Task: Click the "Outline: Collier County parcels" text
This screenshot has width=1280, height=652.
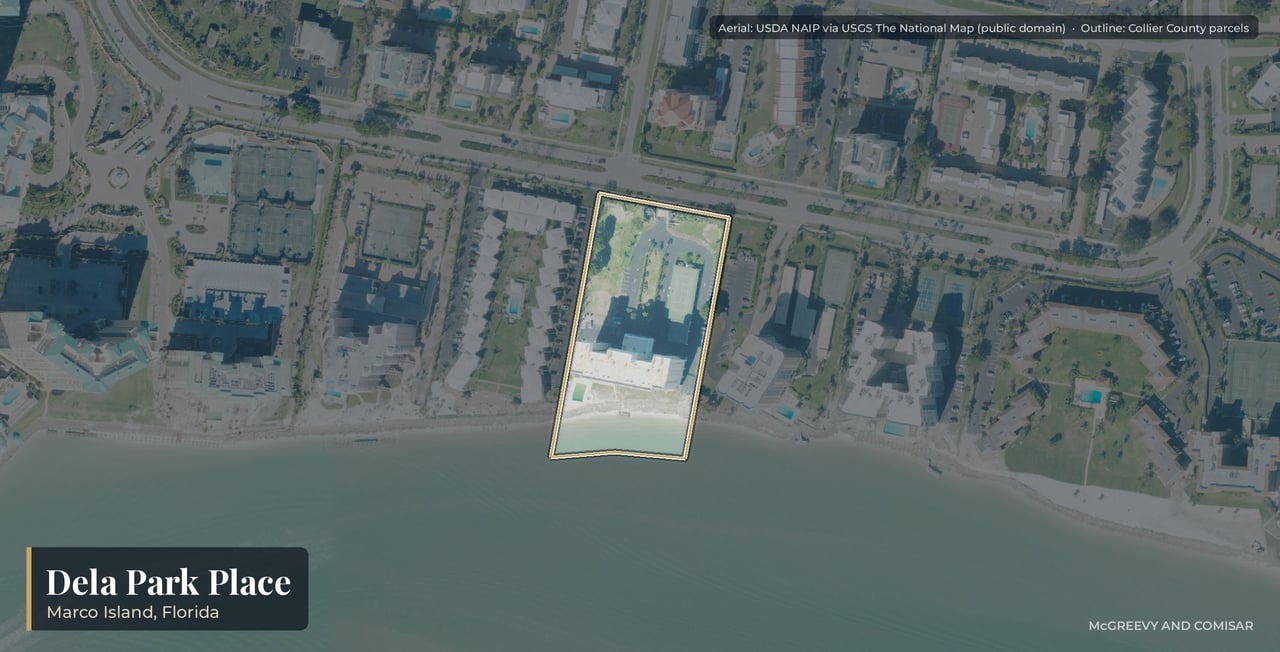Action: [1165, 28]
